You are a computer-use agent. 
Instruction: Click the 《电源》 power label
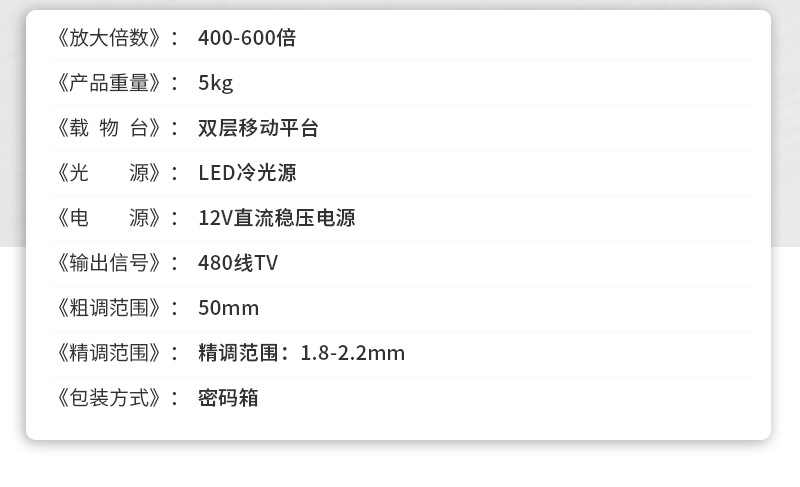[108, 218]
